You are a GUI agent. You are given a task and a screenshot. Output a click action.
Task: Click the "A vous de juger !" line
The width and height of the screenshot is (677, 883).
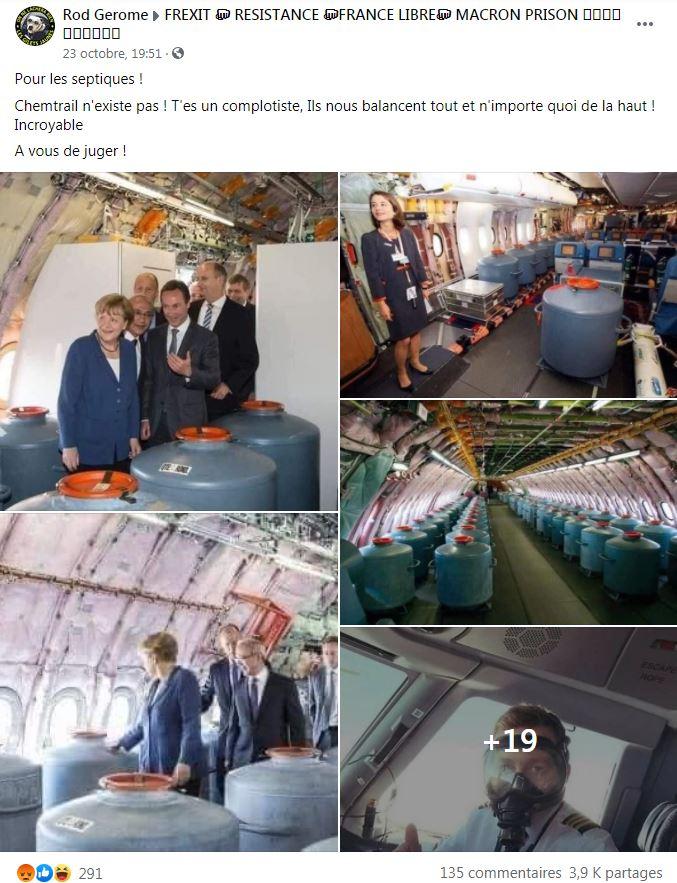[70, 151]
